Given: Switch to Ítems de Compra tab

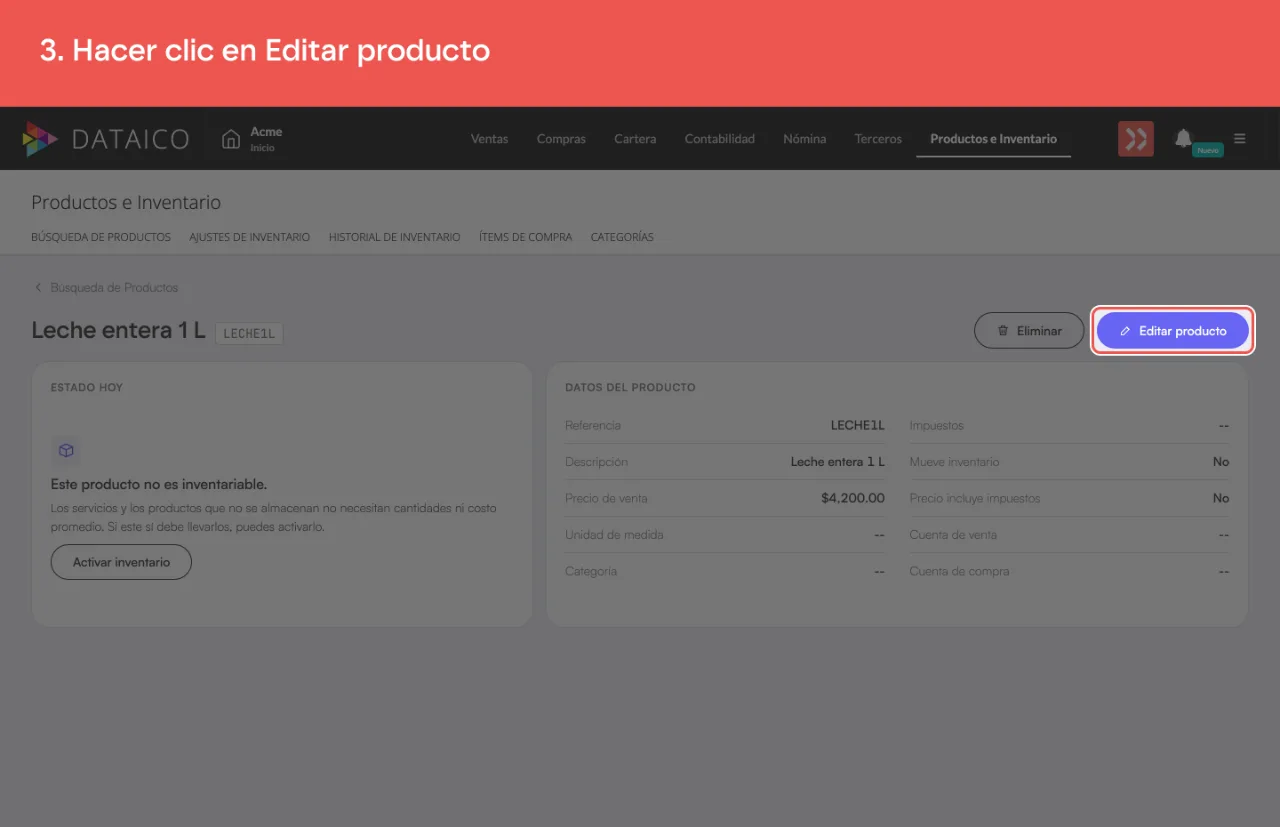Looking at the screenshot, I should tap(525, 238).
